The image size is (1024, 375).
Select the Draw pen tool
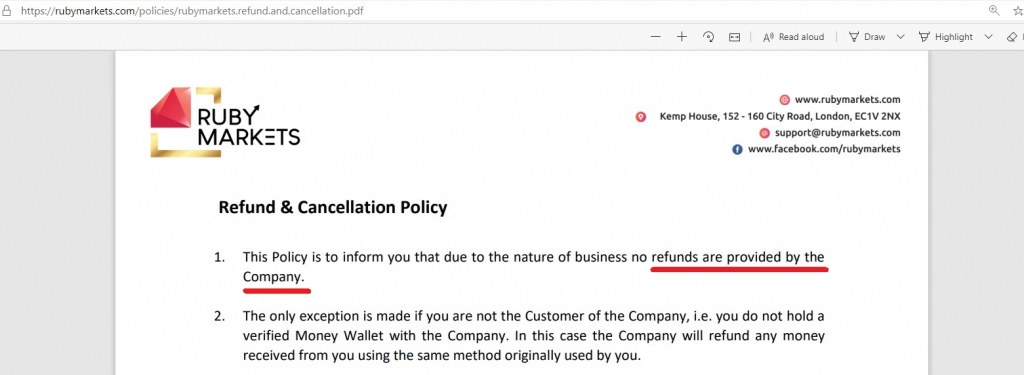point(867,37)
